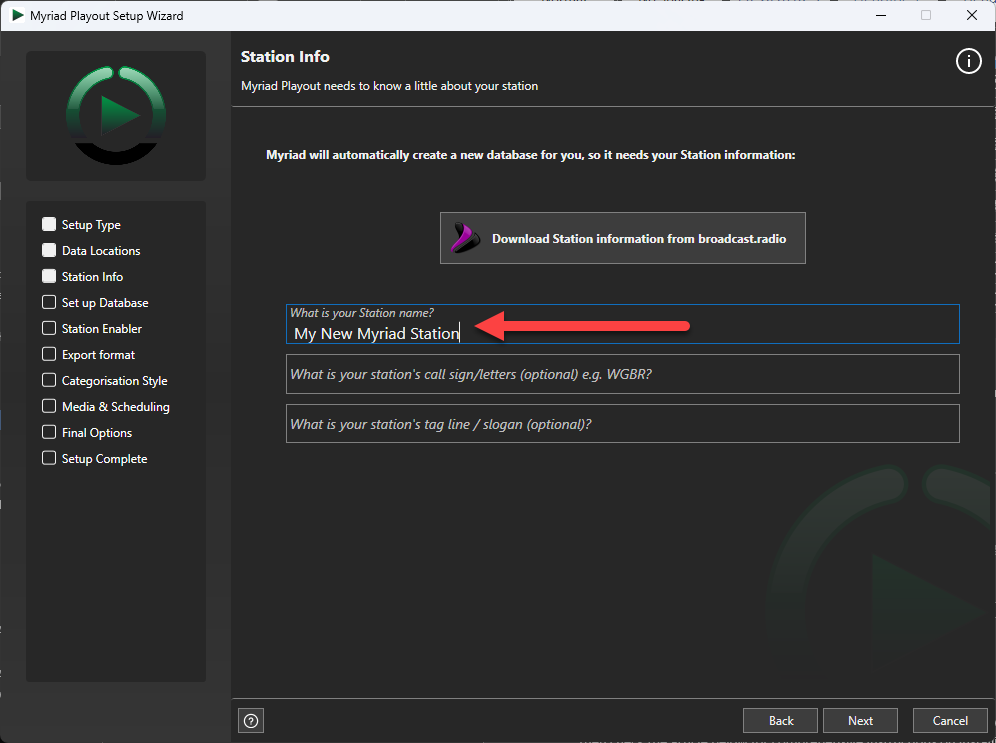Viewport: 996px width, 743px height.
Task: Select the 'Setup Complete' step label
Action: pos(104,459)
